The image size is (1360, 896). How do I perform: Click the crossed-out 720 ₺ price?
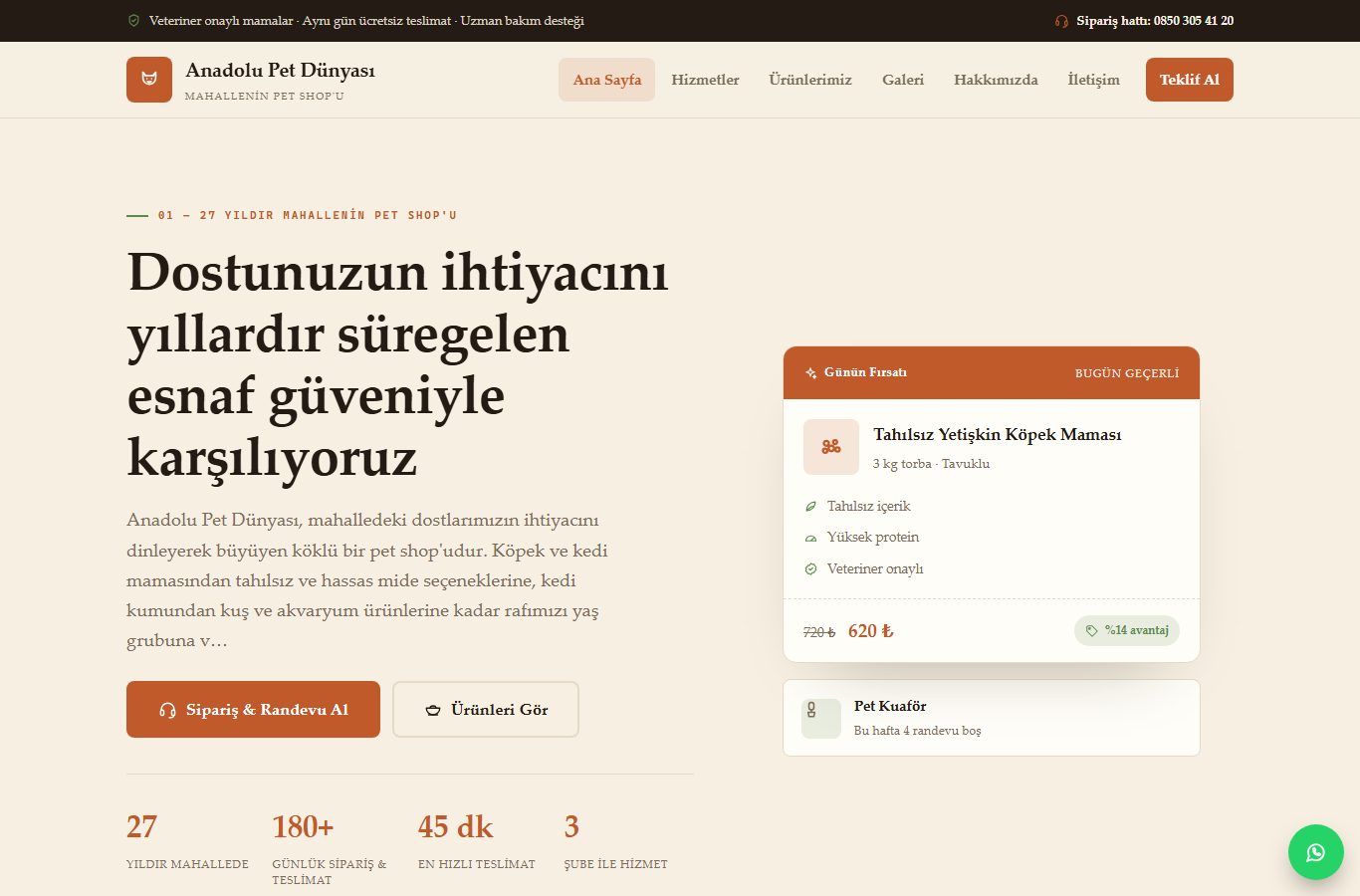pyautogui.click(x=819, y=632)
